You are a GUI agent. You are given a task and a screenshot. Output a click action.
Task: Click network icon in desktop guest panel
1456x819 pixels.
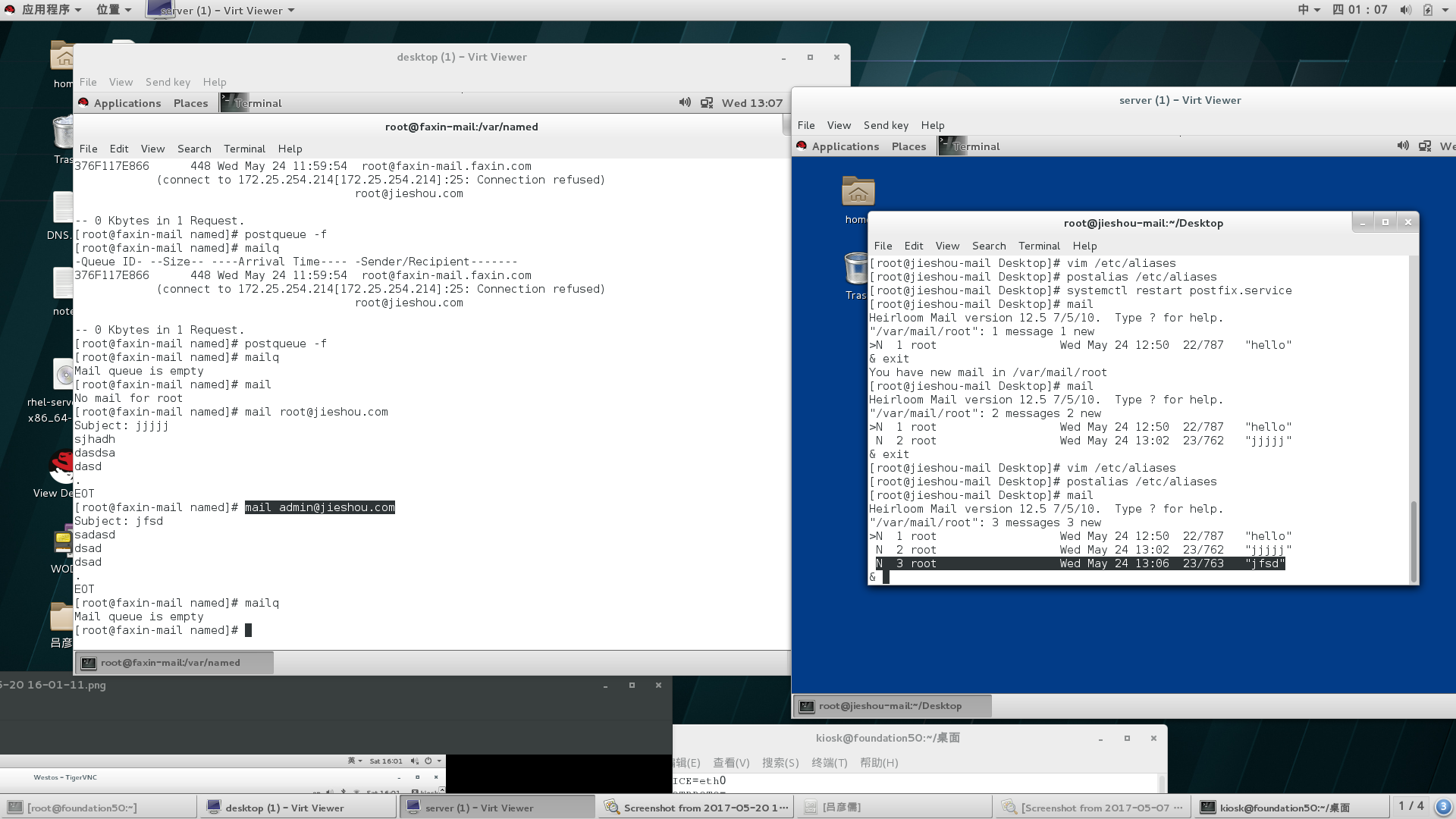click(x=707, y=102)
